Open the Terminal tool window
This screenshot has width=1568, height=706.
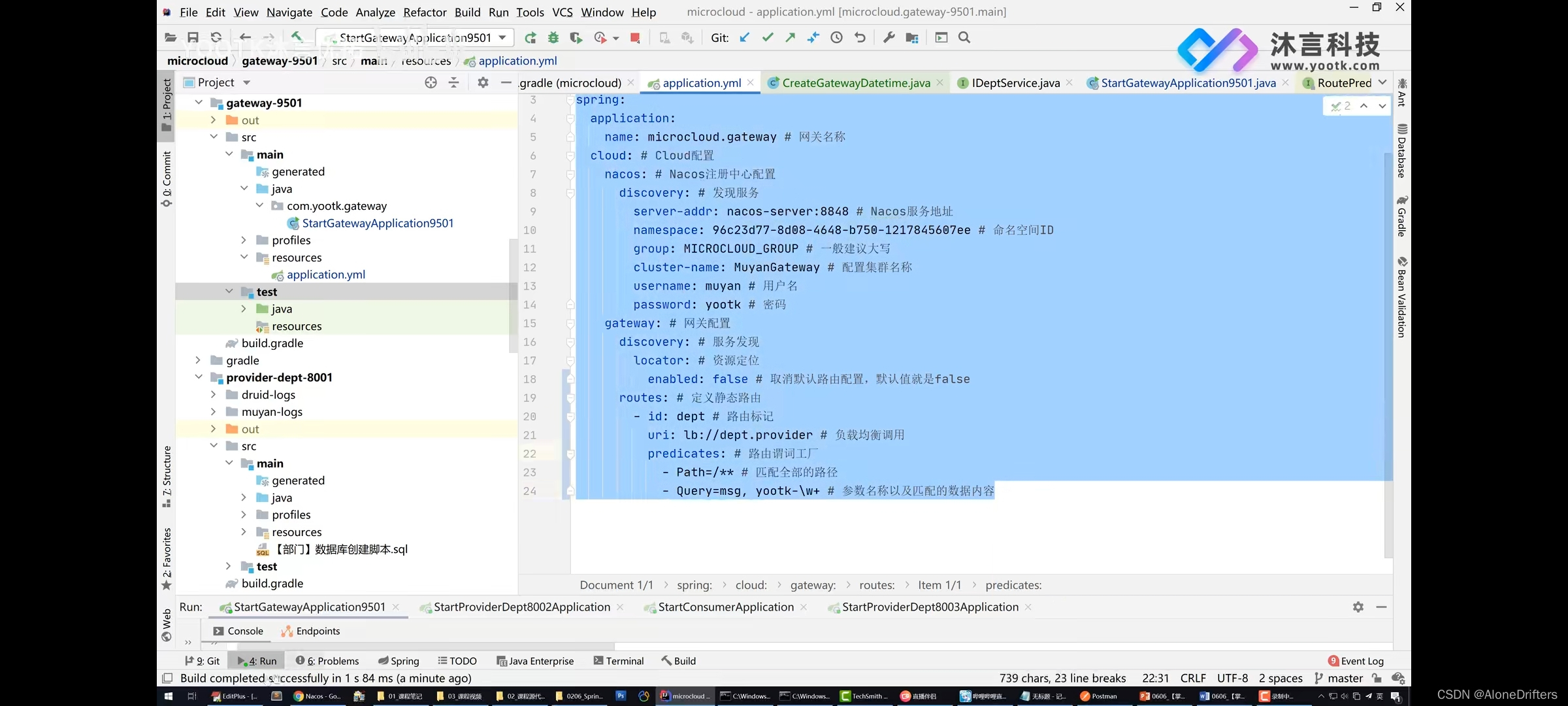[x=619, y=661]
